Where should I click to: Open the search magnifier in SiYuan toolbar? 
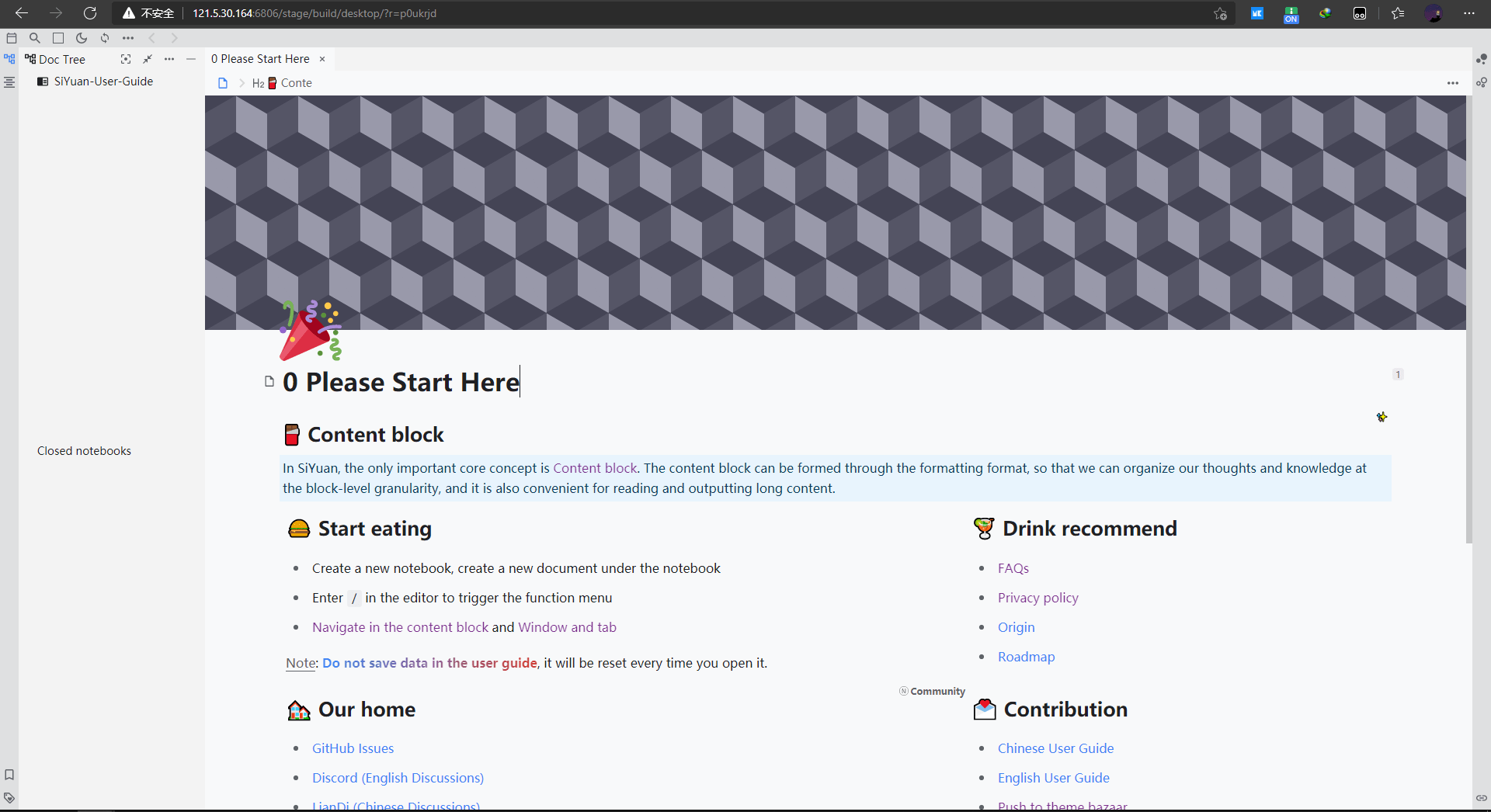coord(34,37)
